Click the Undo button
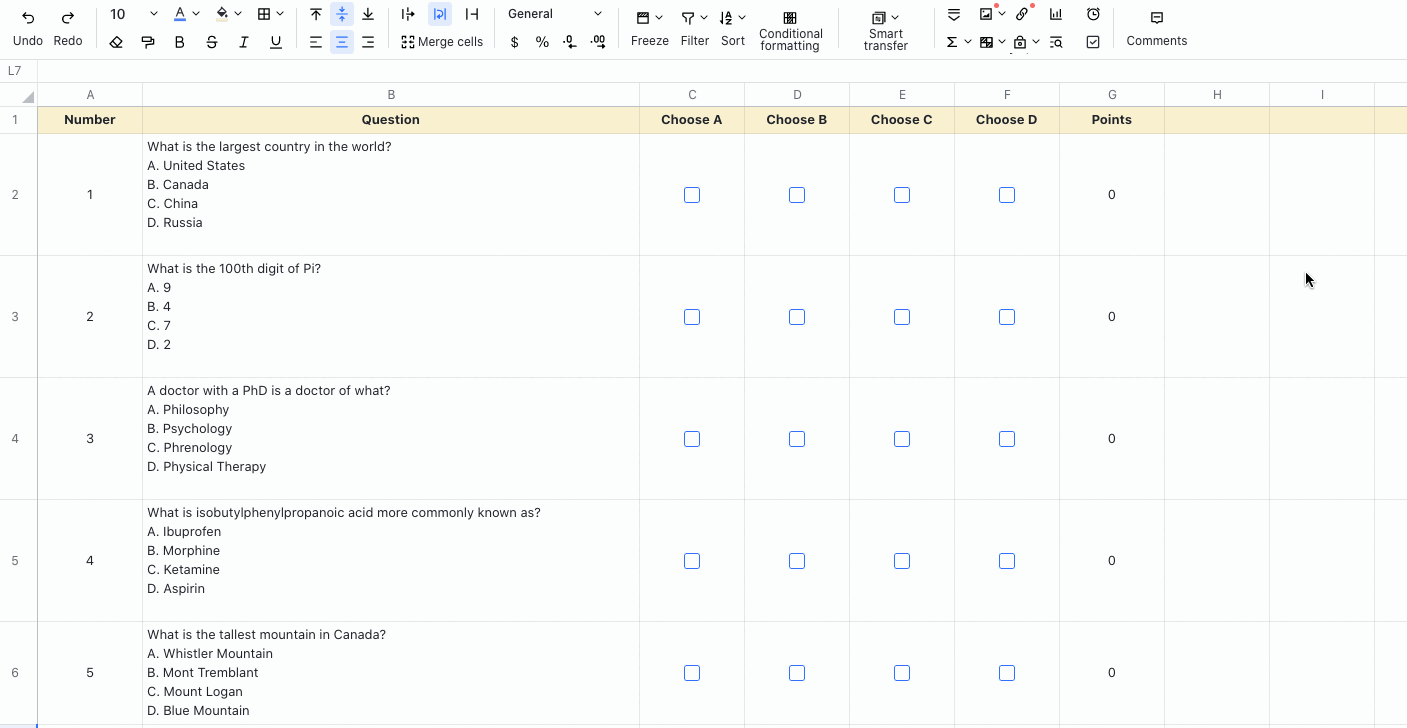 tap(27, 22)
